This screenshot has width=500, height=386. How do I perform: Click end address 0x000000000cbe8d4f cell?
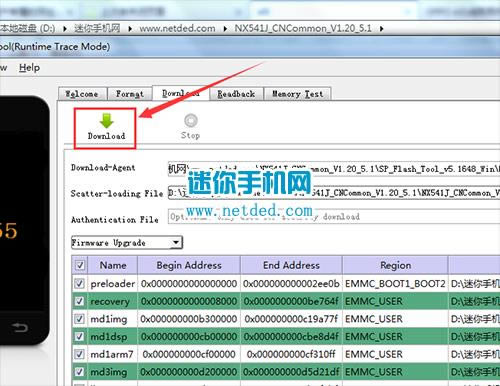pyautogui.click(x=291, y=337)
